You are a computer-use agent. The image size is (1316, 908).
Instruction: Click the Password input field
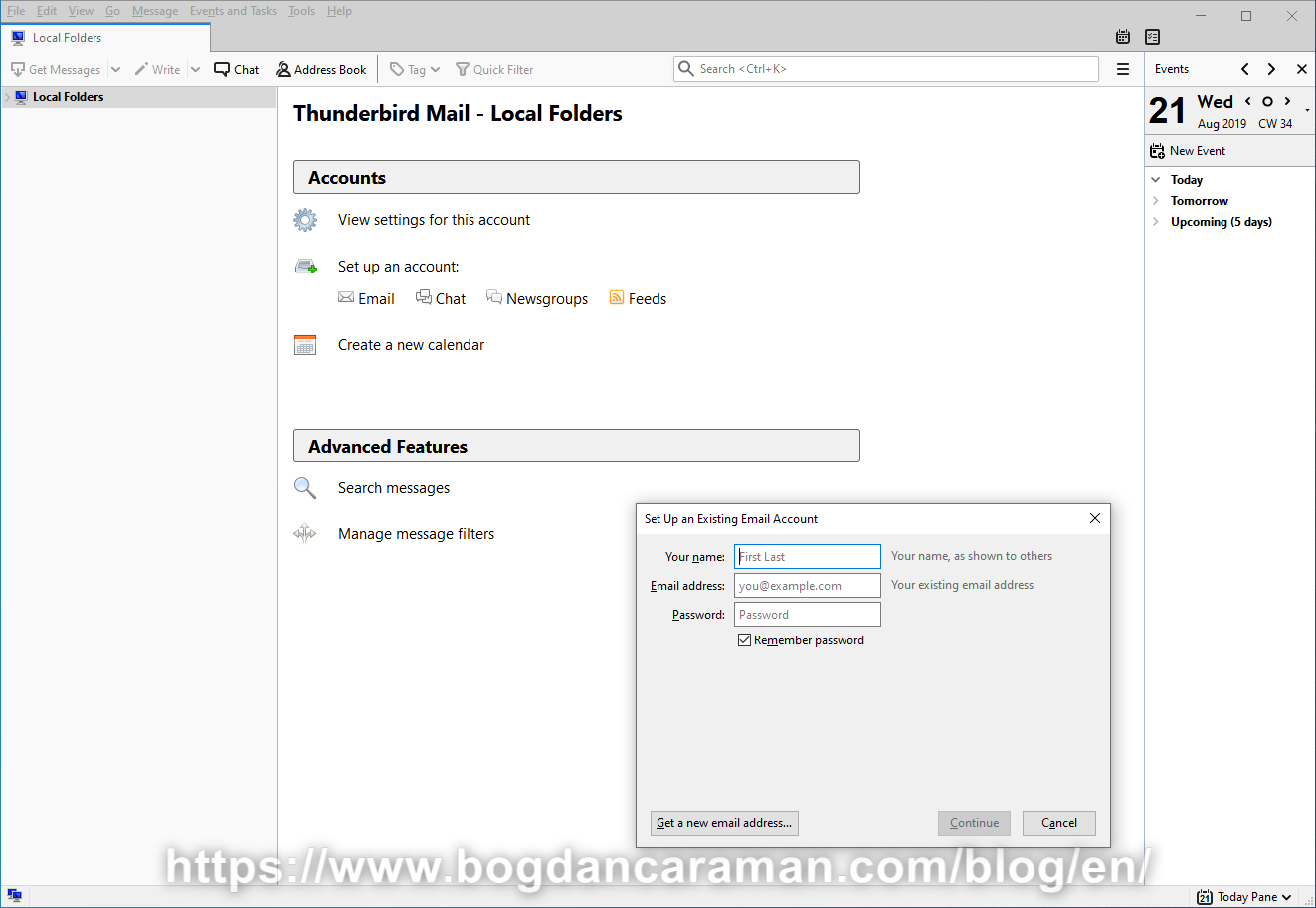[x=808, y=615]
